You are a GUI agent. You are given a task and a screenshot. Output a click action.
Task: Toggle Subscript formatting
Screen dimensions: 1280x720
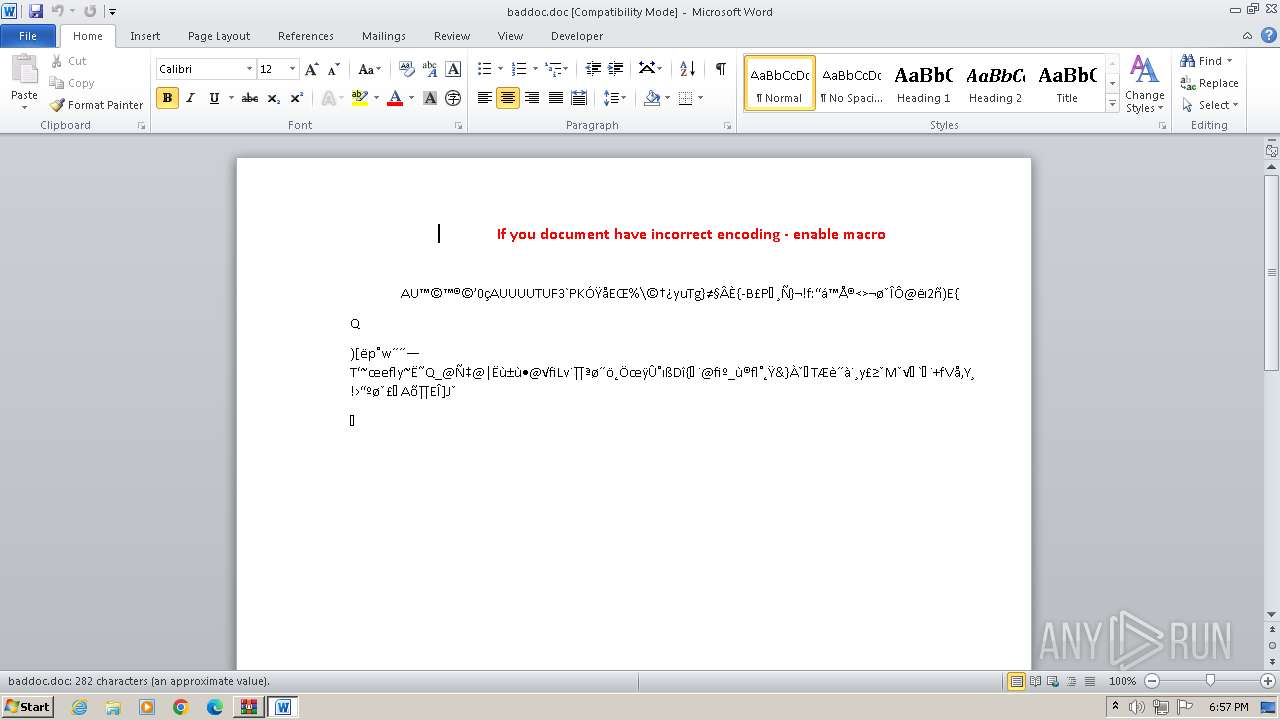(274, 98)
